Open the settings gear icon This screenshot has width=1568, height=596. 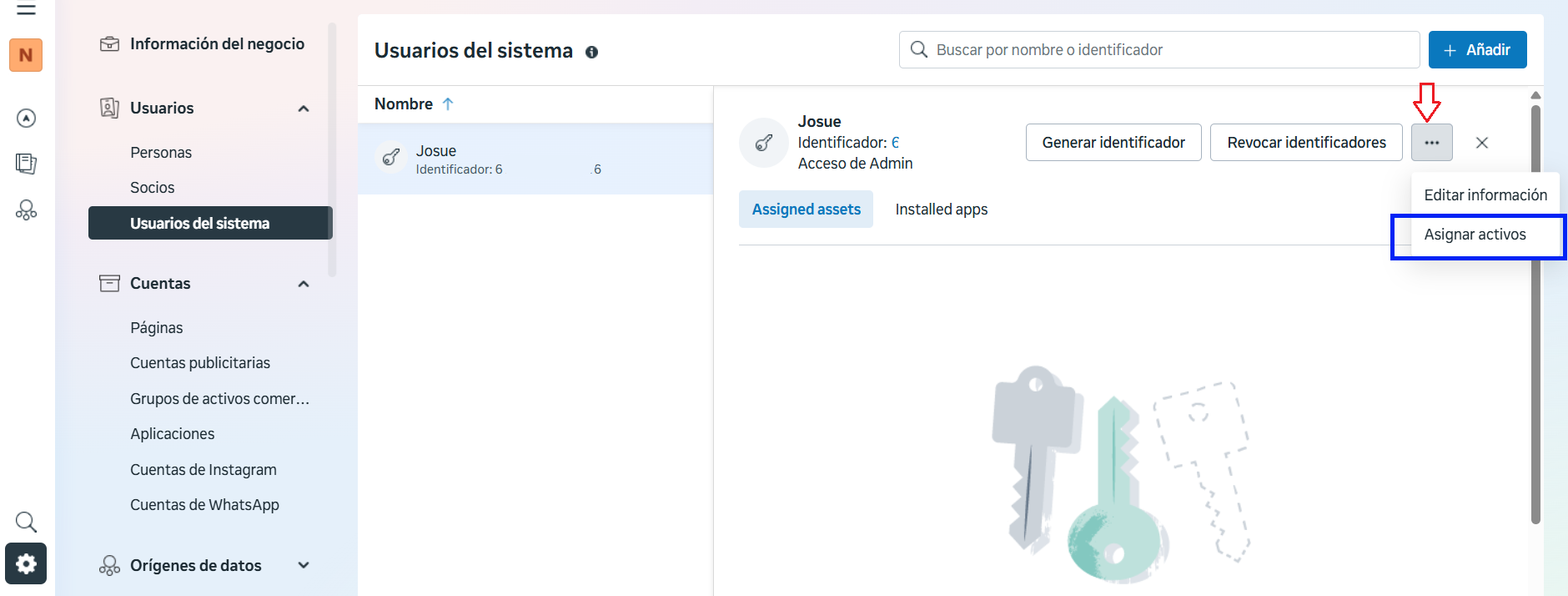coord(26,564)
